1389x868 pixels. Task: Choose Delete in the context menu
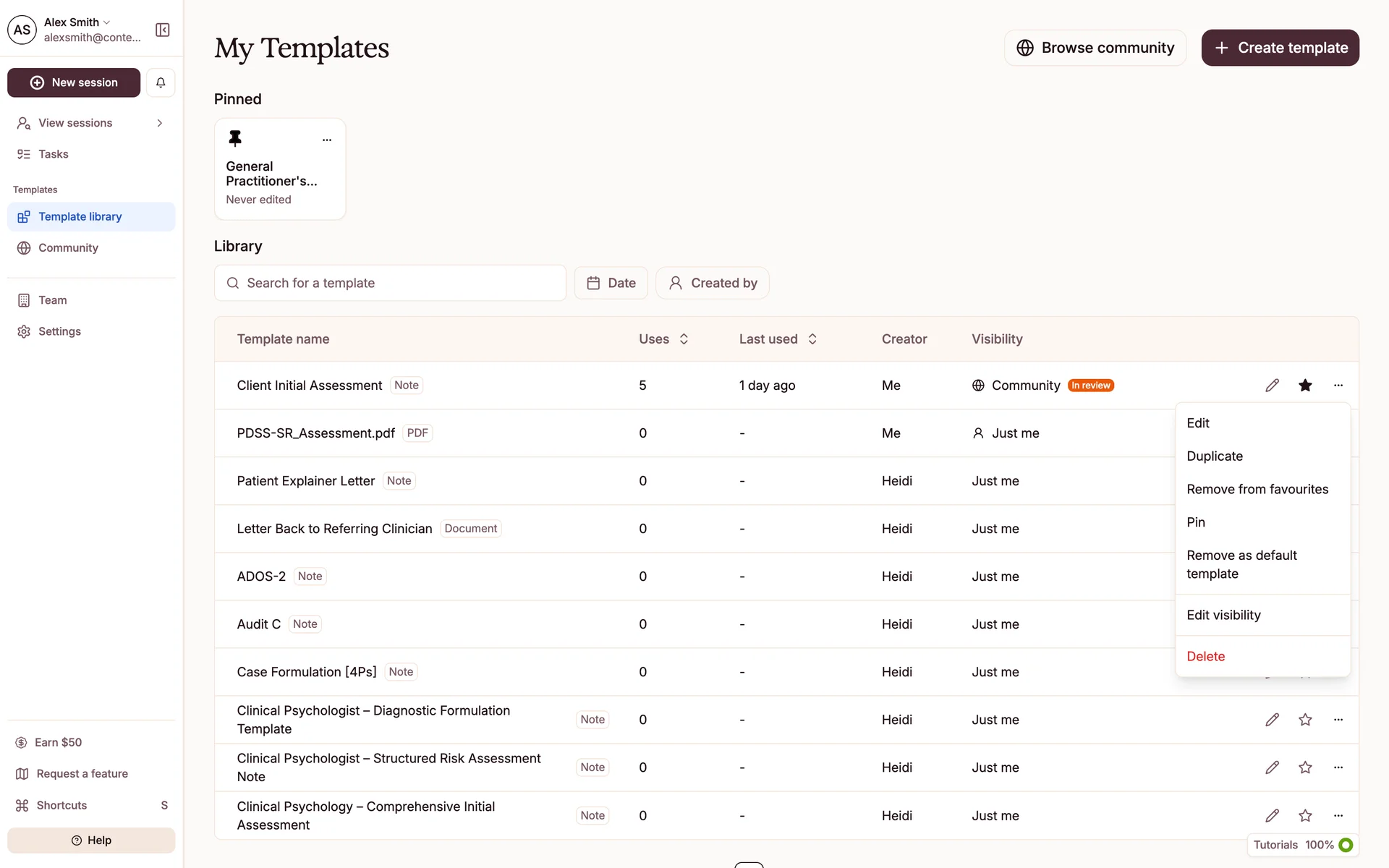1205,656
